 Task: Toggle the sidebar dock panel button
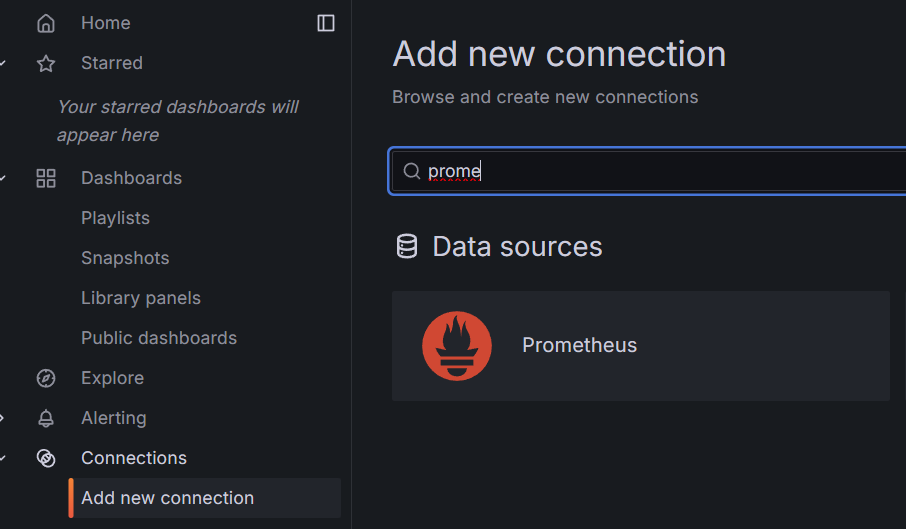[326, 23]
